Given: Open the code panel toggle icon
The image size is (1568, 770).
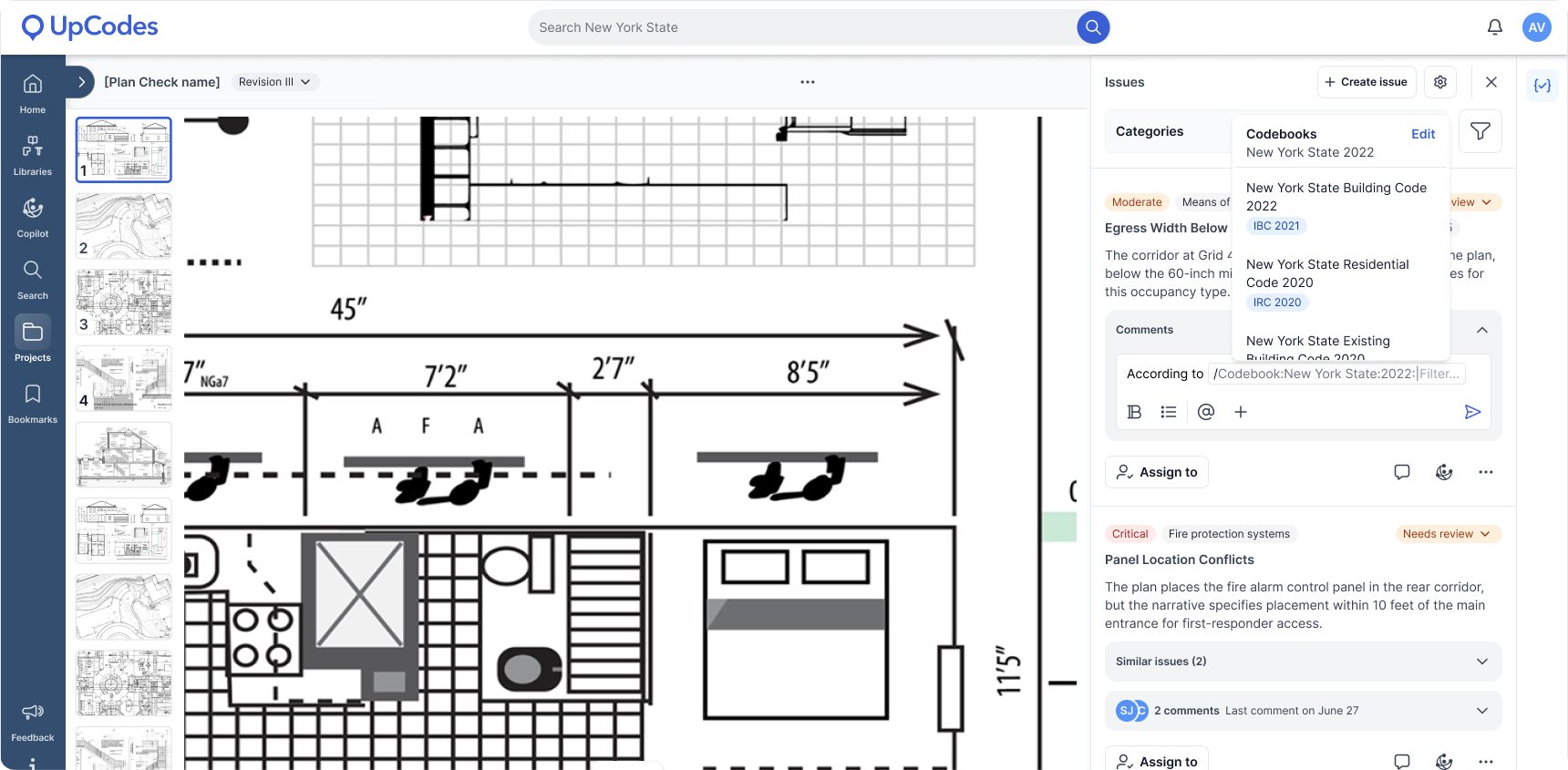Looking at the screenshot, I should pyautogui.click(x=1542, y=86).
